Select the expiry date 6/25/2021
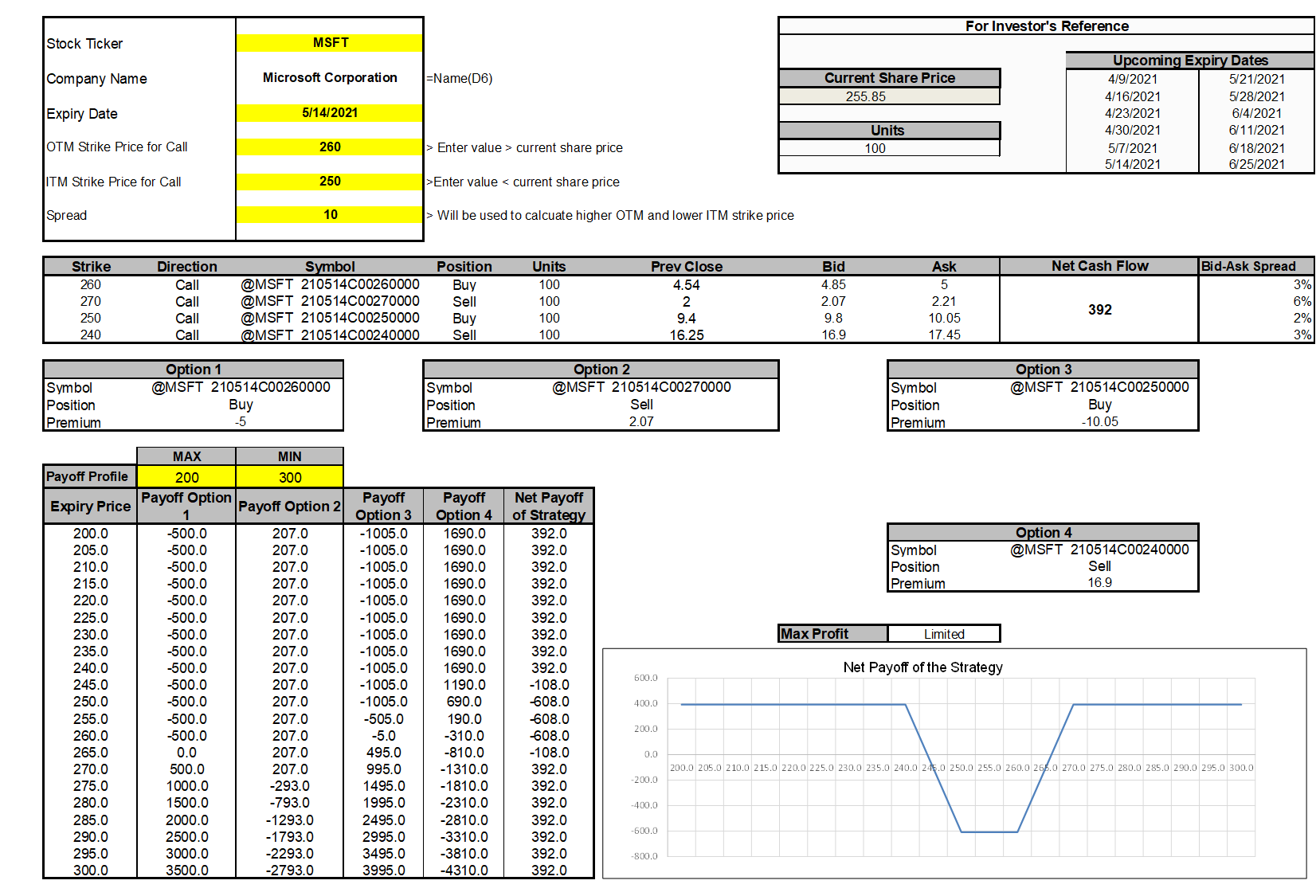The image size is (1316, 896). (x=1256, y=164)
